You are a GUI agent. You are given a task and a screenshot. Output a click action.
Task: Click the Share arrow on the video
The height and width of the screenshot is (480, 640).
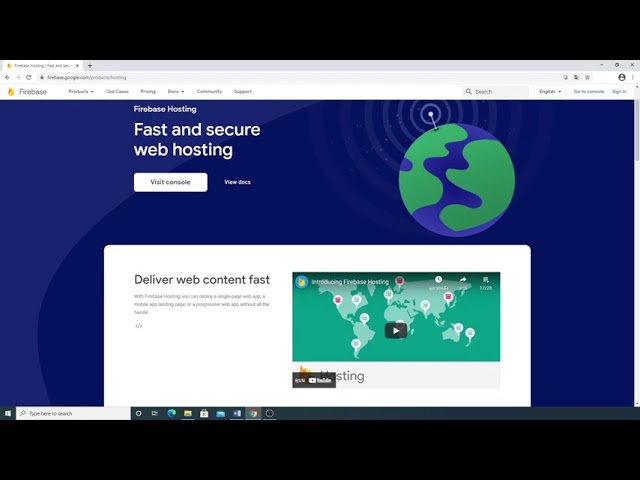[463, 280]
